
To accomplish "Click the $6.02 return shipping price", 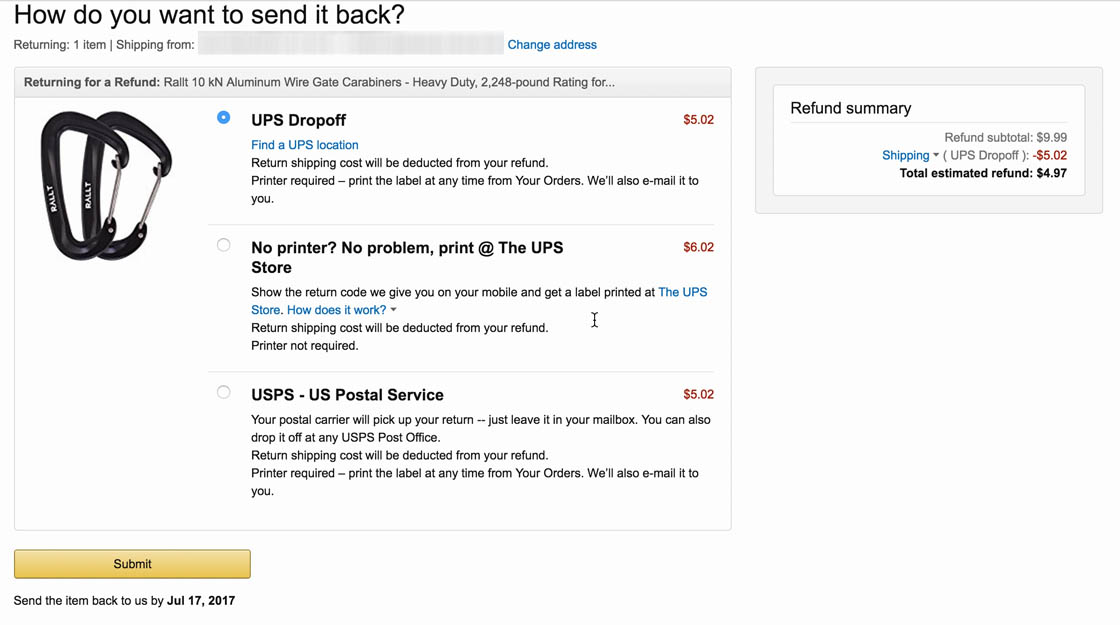I will [698, 247].
